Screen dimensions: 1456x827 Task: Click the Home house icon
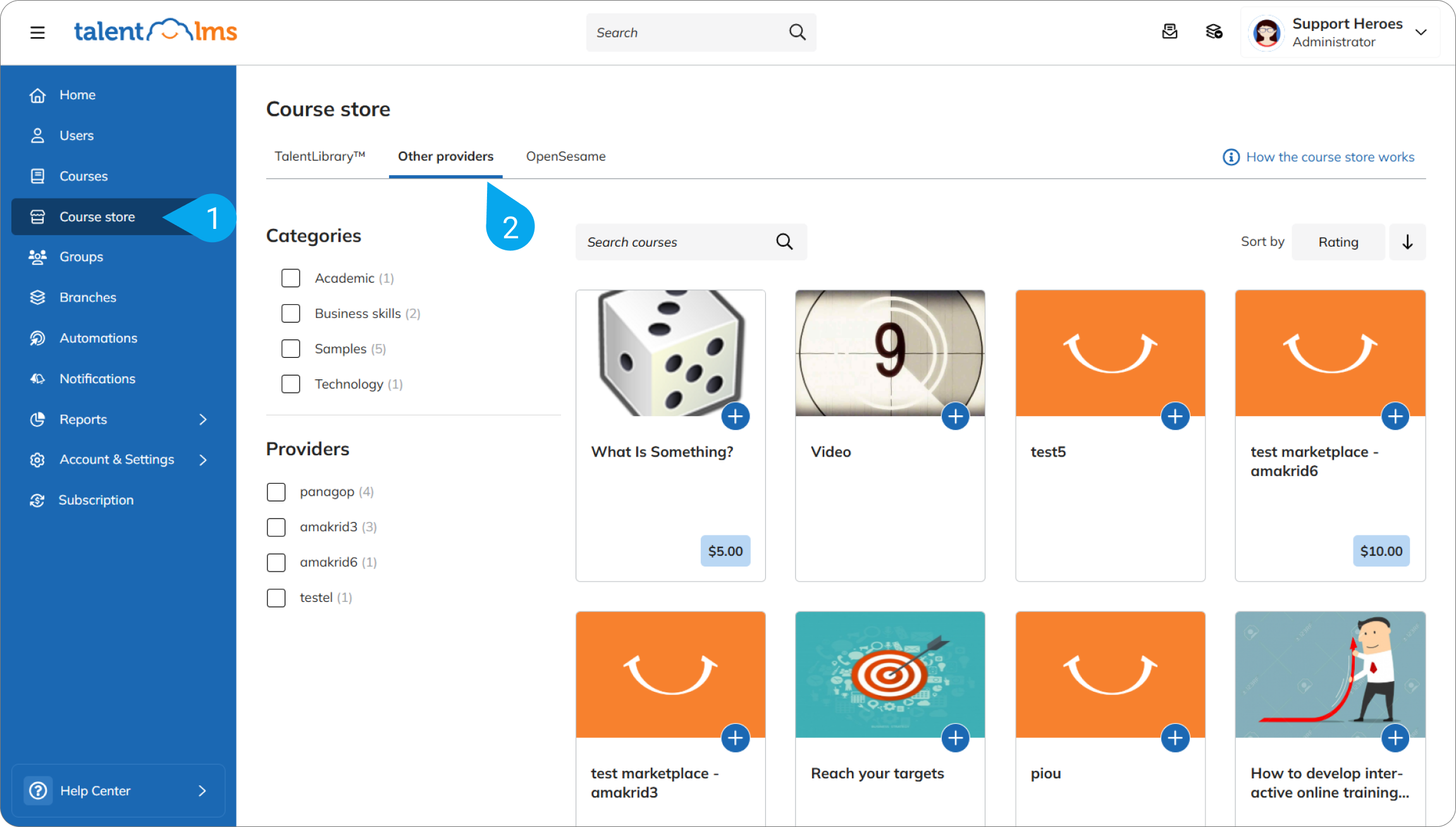37,95
